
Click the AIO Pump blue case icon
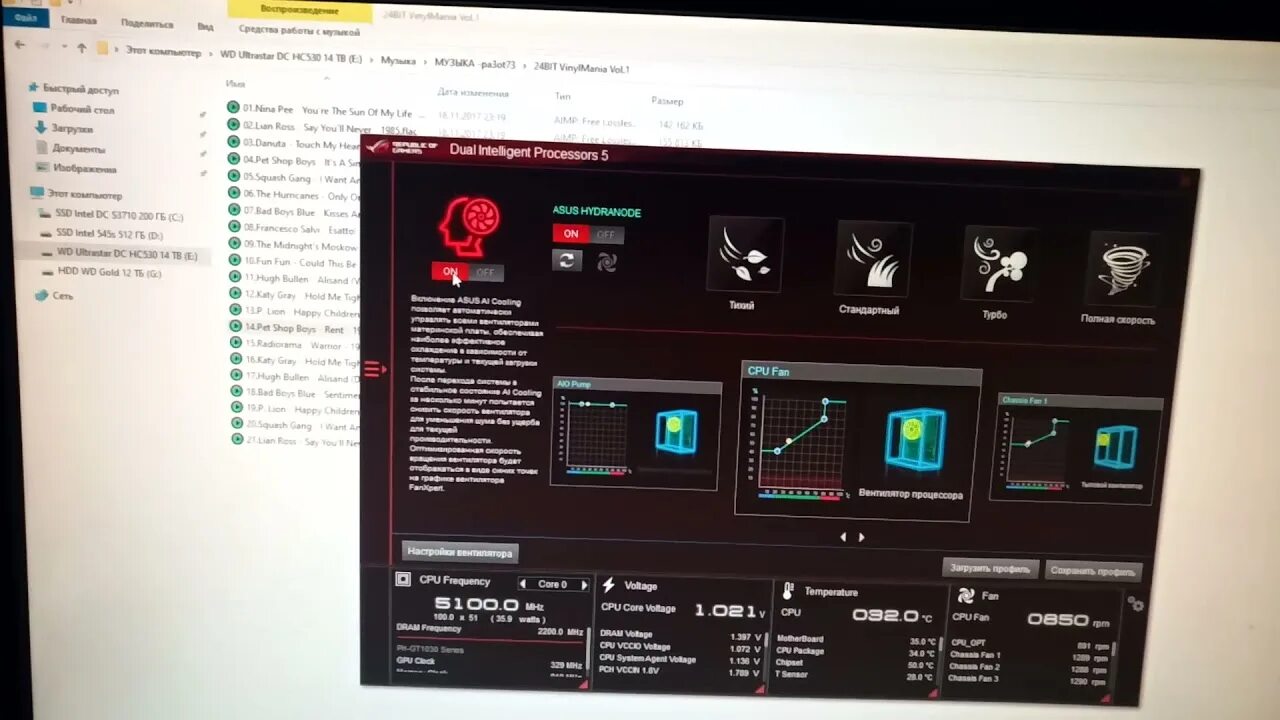pos(676,431)
